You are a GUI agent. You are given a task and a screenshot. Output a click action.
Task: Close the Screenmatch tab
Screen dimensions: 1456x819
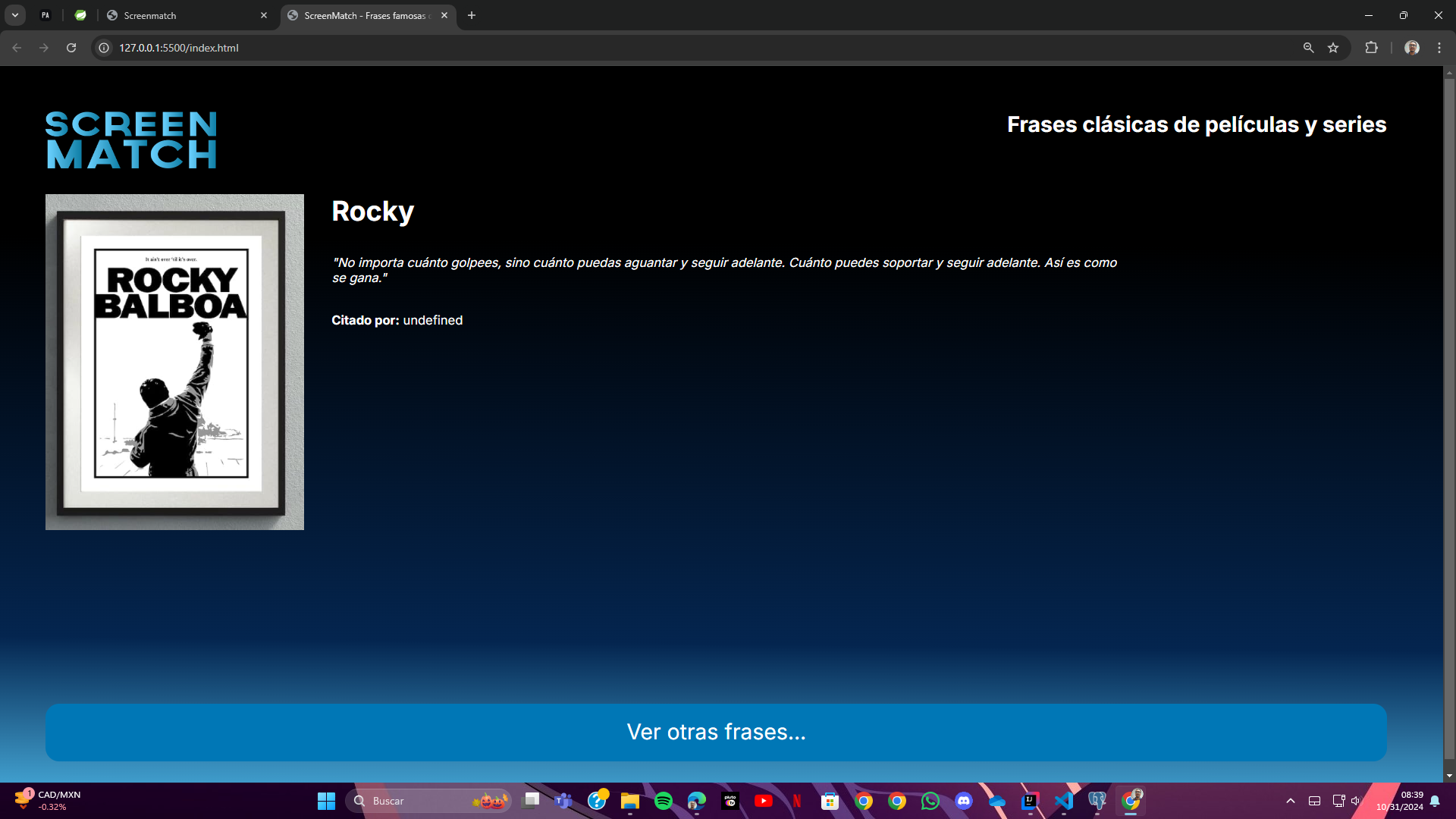(264, 15)
